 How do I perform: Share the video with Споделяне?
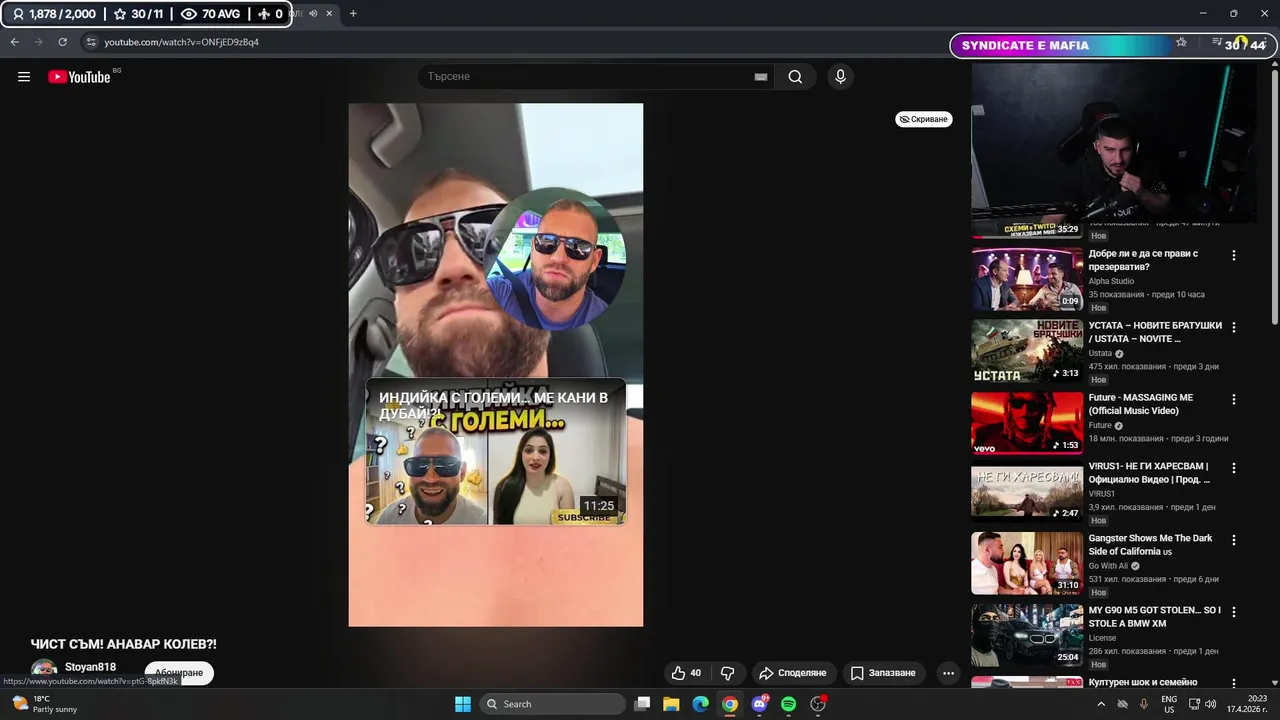[x=792, y=673]
